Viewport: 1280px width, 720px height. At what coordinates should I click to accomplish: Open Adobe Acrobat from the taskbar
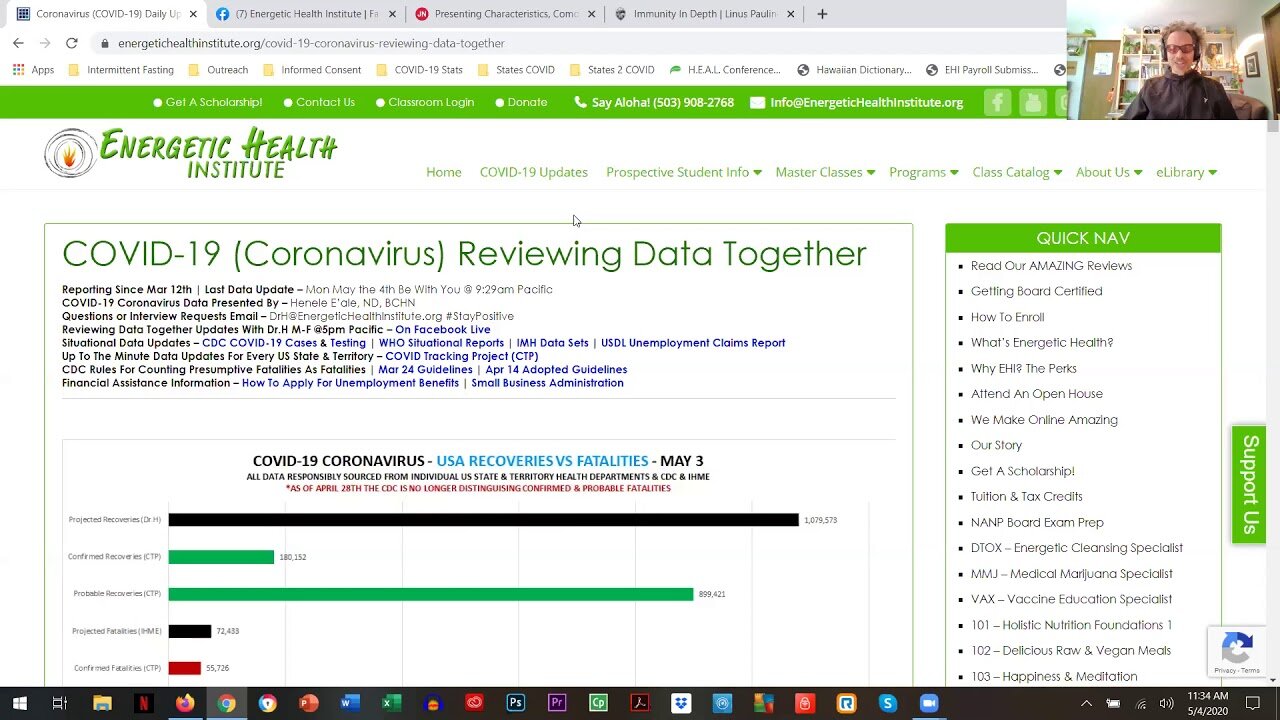[640, 703]
